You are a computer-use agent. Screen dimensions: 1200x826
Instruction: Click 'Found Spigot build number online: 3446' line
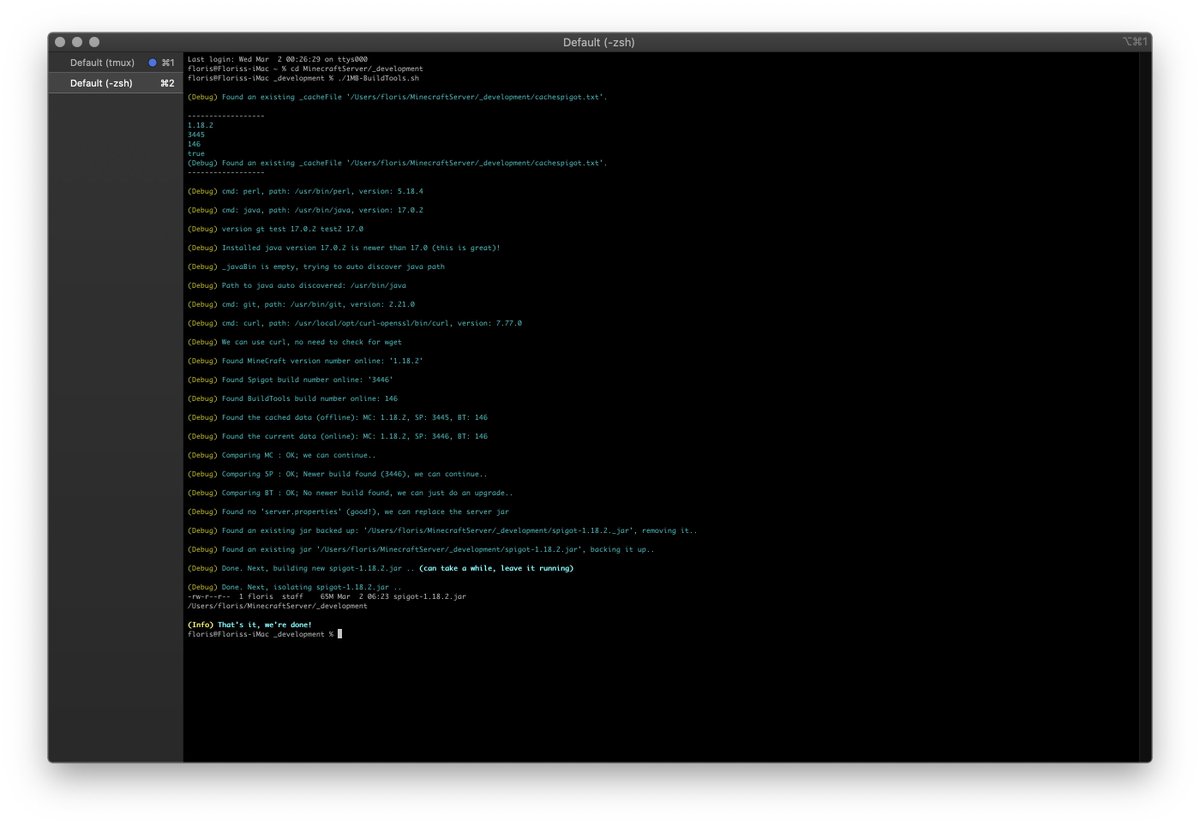291,380
